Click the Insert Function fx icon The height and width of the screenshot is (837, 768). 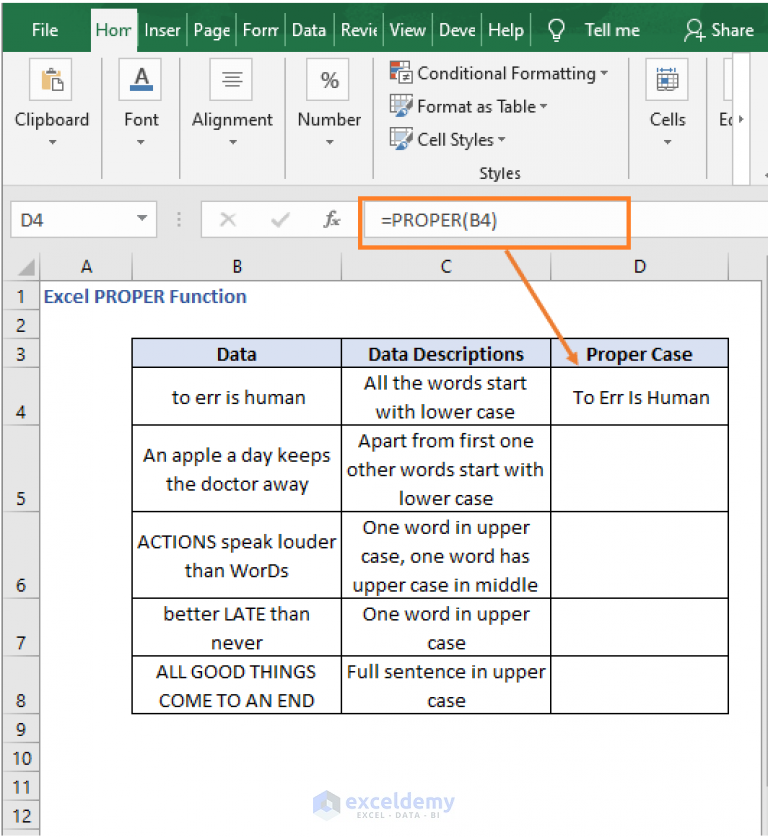331,219
